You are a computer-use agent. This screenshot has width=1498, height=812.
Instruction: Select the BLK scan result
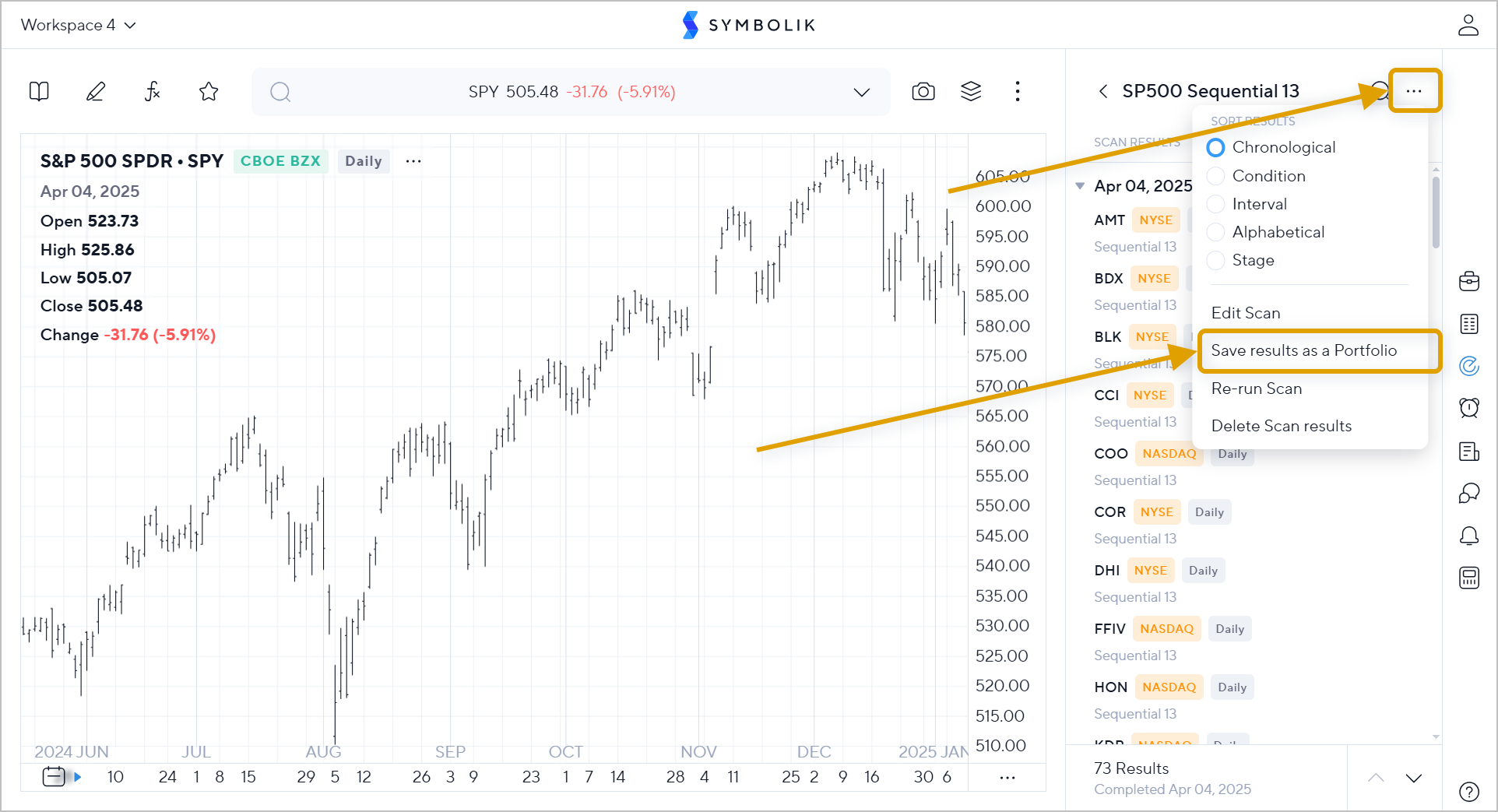pos(1108,337)
